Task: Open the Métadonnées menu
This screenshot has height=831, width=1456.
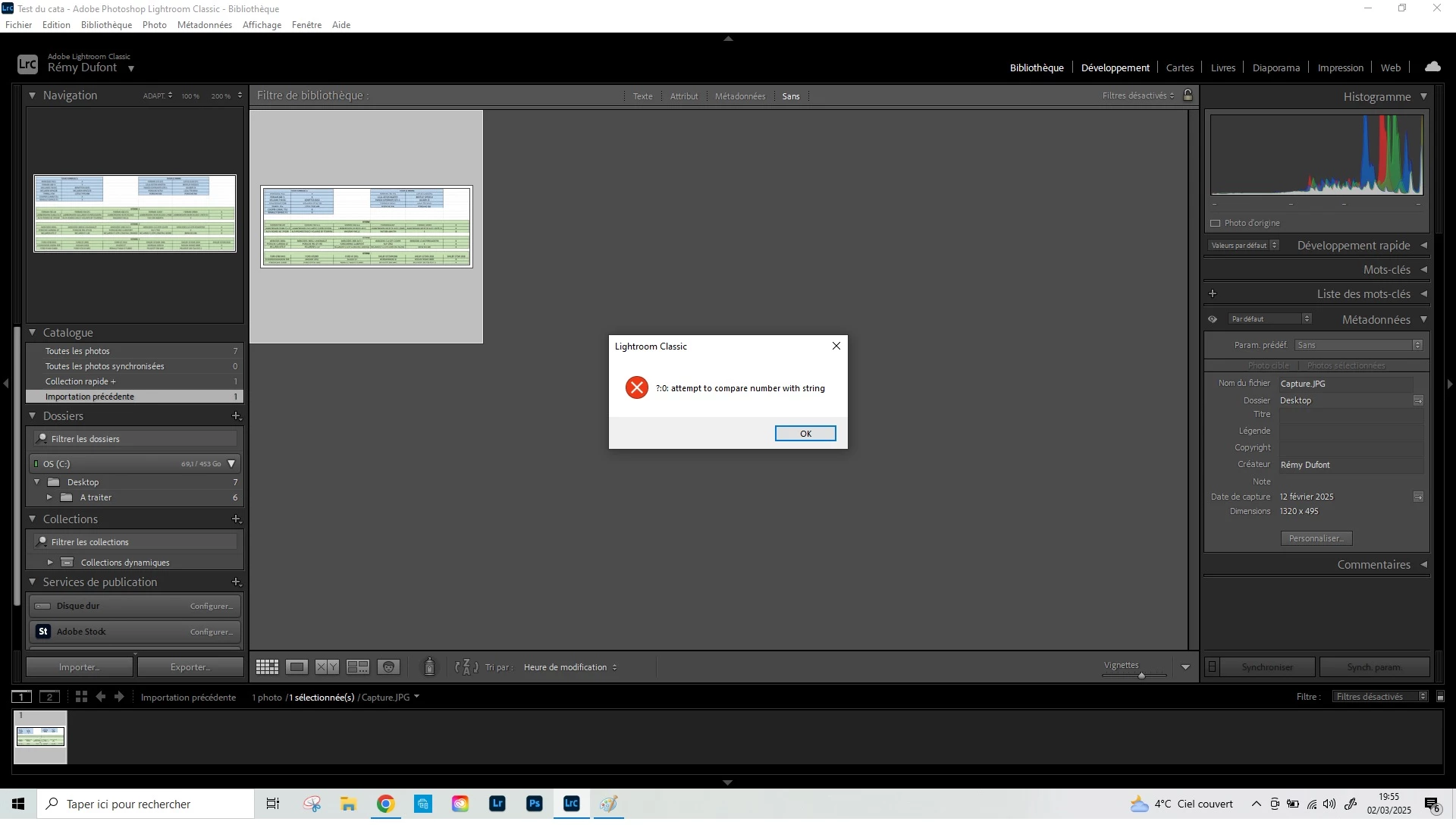Action: pos(204,25)
